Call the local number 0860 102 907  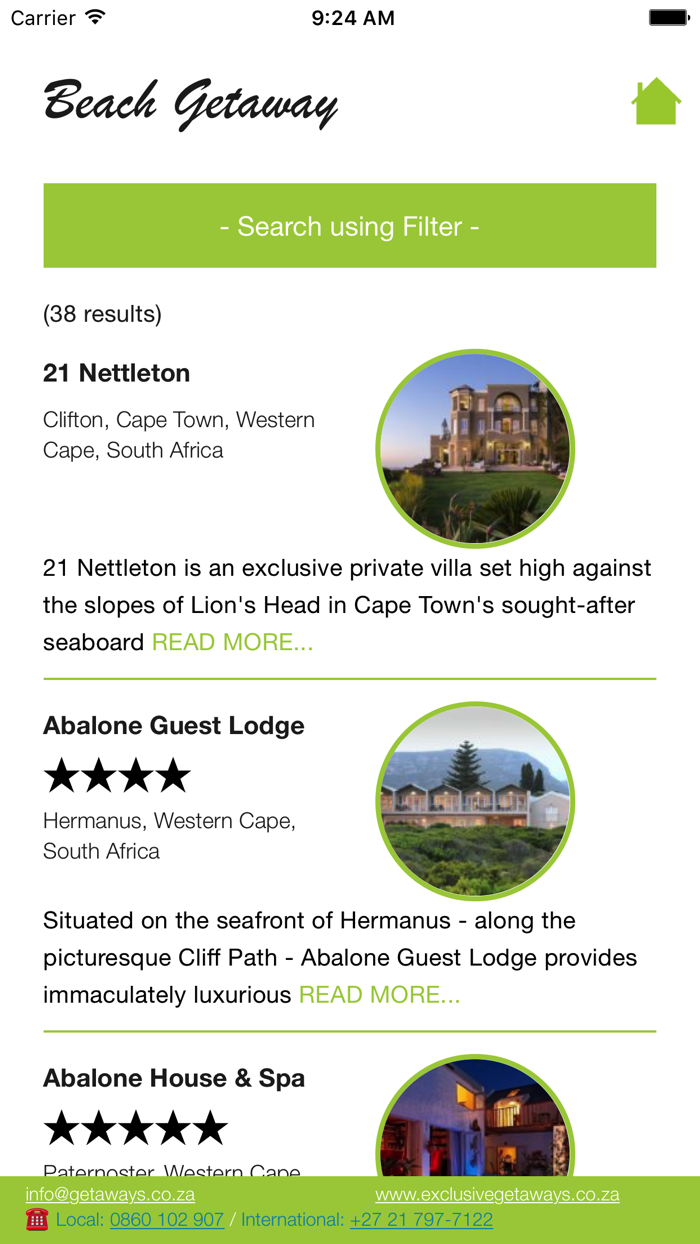(x=167, y=1220)
